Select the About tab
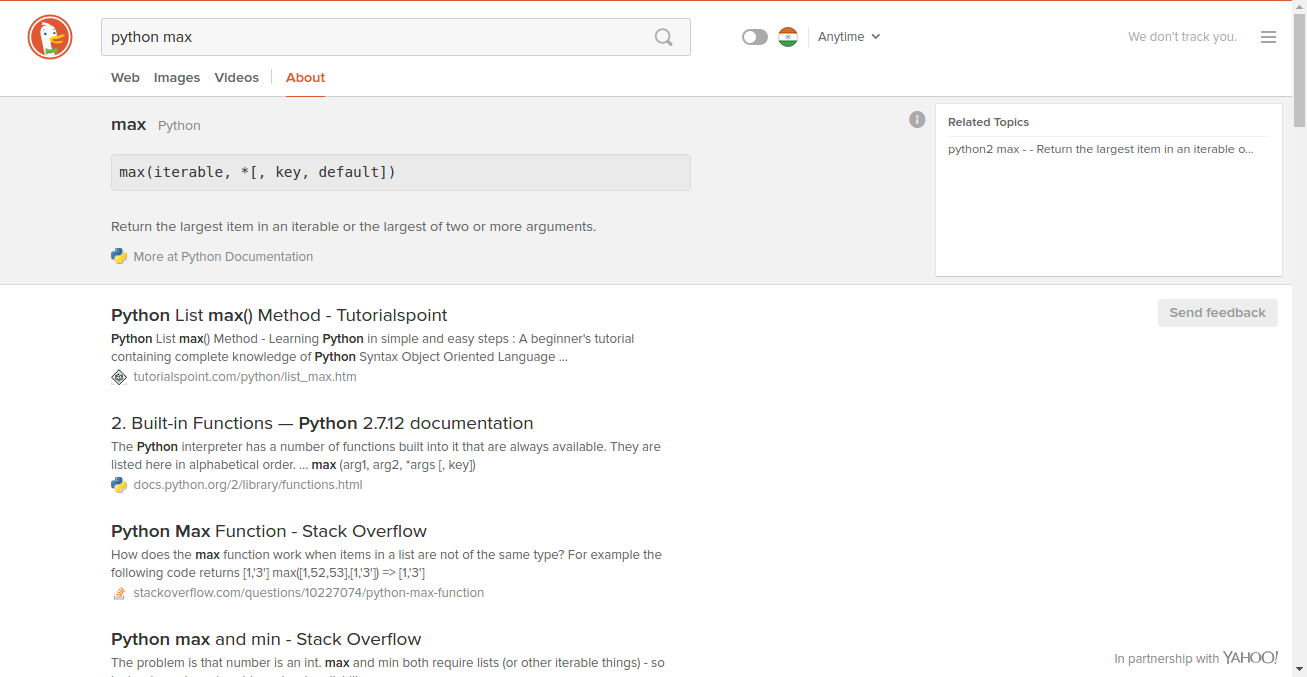Image resolution: width=1307 pixels, height=677 pixels. (305, 77)
